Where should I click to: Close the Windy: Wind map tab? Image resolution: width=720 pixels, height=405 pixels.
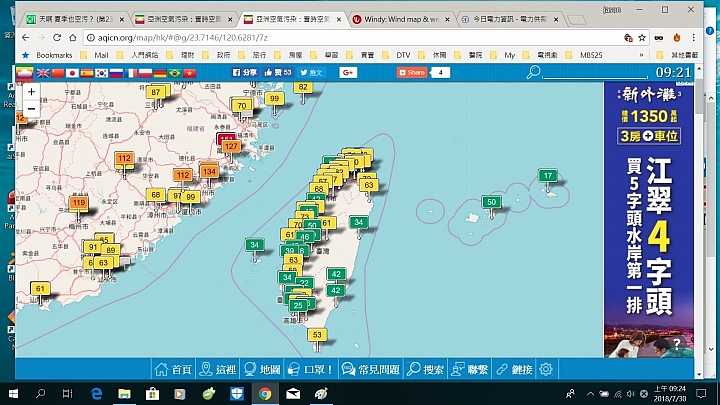(x=447, y=20)
